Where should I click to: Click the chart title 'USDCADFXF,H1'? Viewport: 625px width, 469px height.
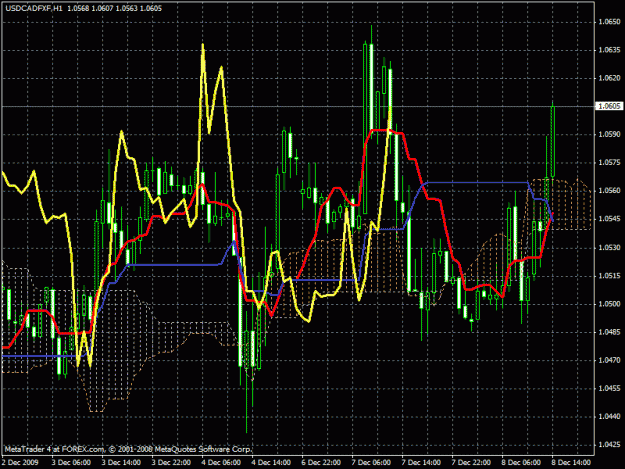pos(34,8)
